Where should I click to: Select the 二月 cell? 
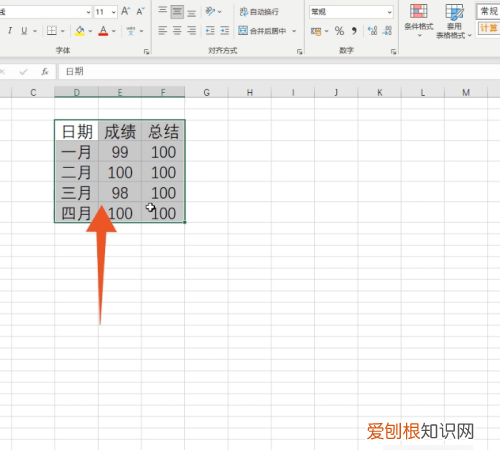[77, 172]
